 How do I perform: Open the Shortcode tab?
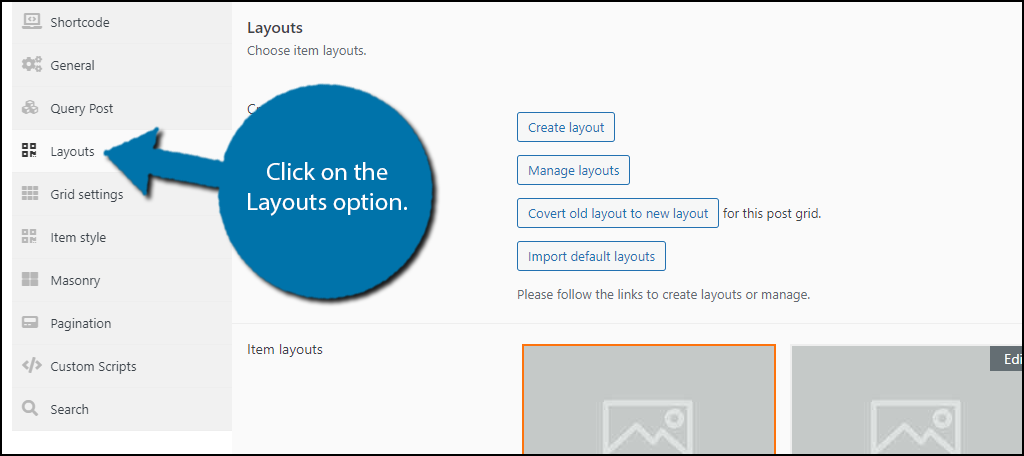(x=121, y=22)
